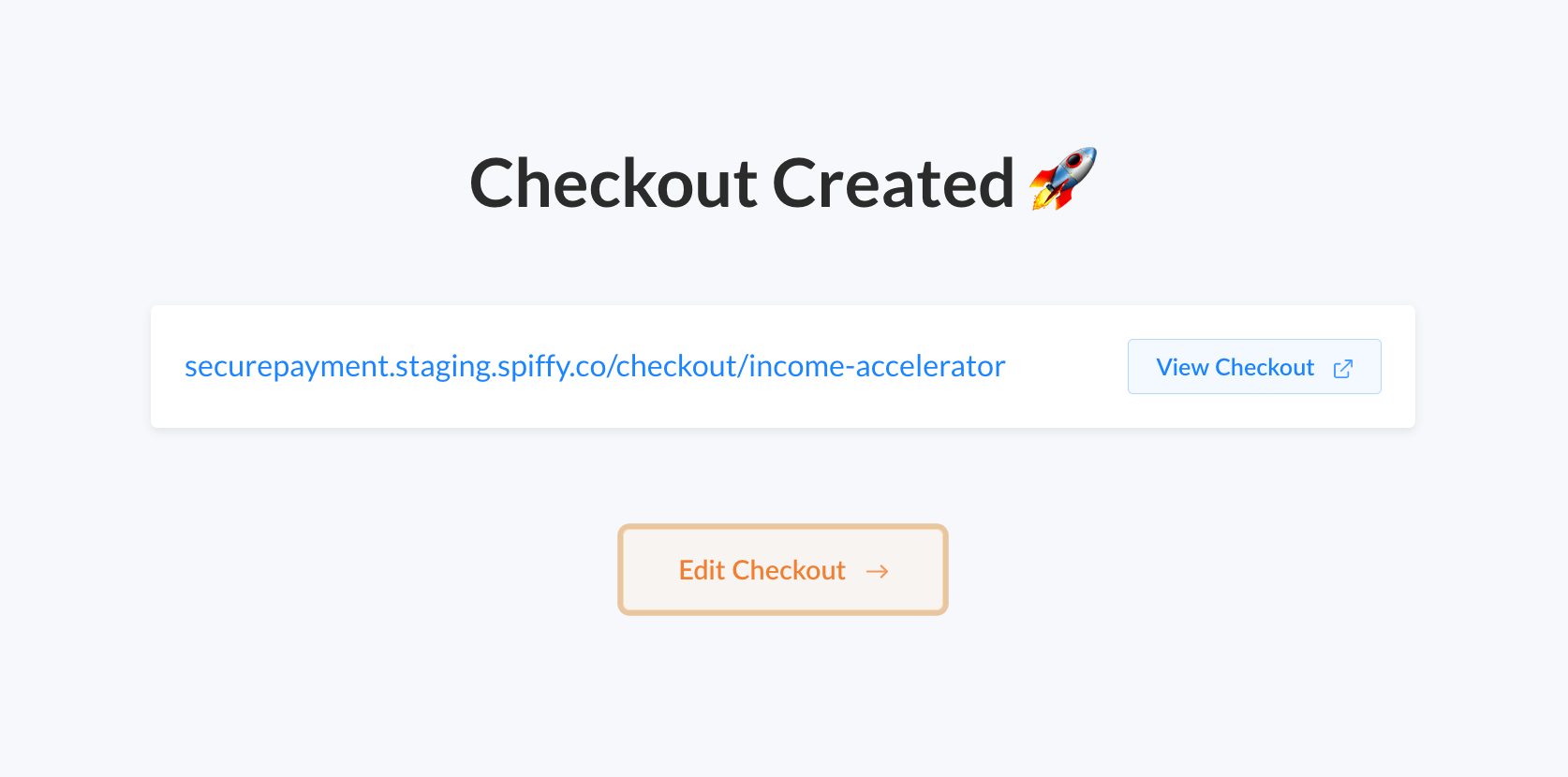The width and height of the screenshot is (1568, 777).
Task: Select the Checkout Created heading text
Action: (x=742, y=183)
